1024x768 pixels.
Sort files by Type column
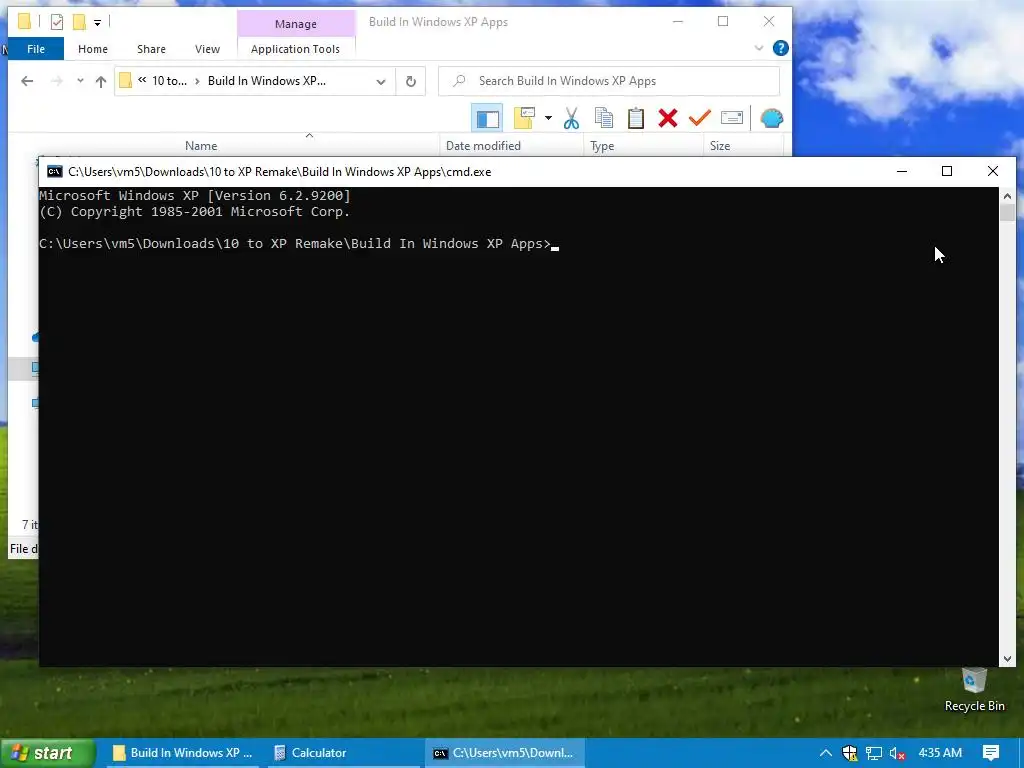point(602,146)
